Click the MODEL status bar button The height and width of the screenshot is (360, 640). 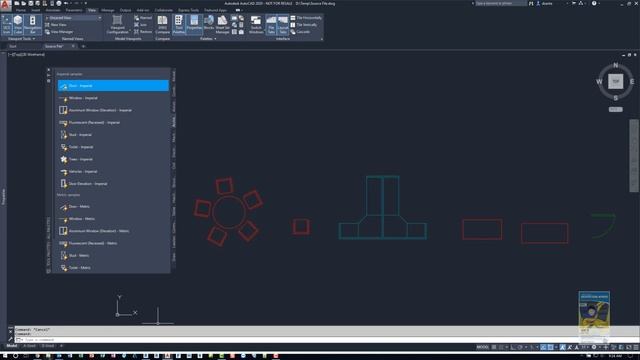click(x=482, y=347)
